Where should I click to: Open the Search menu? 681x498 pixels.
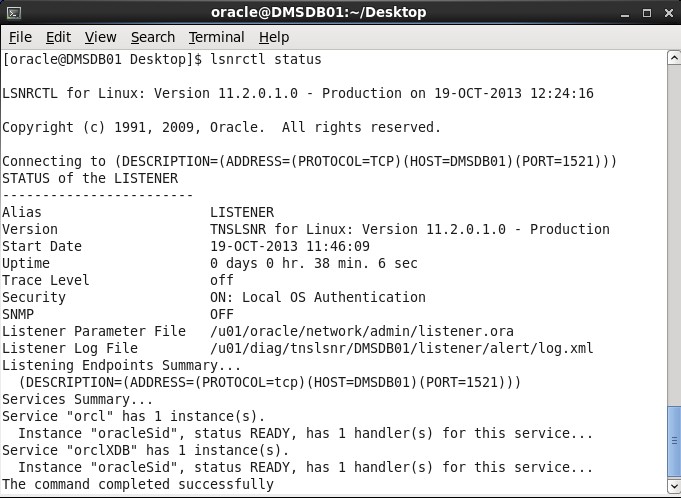(153, 37)
